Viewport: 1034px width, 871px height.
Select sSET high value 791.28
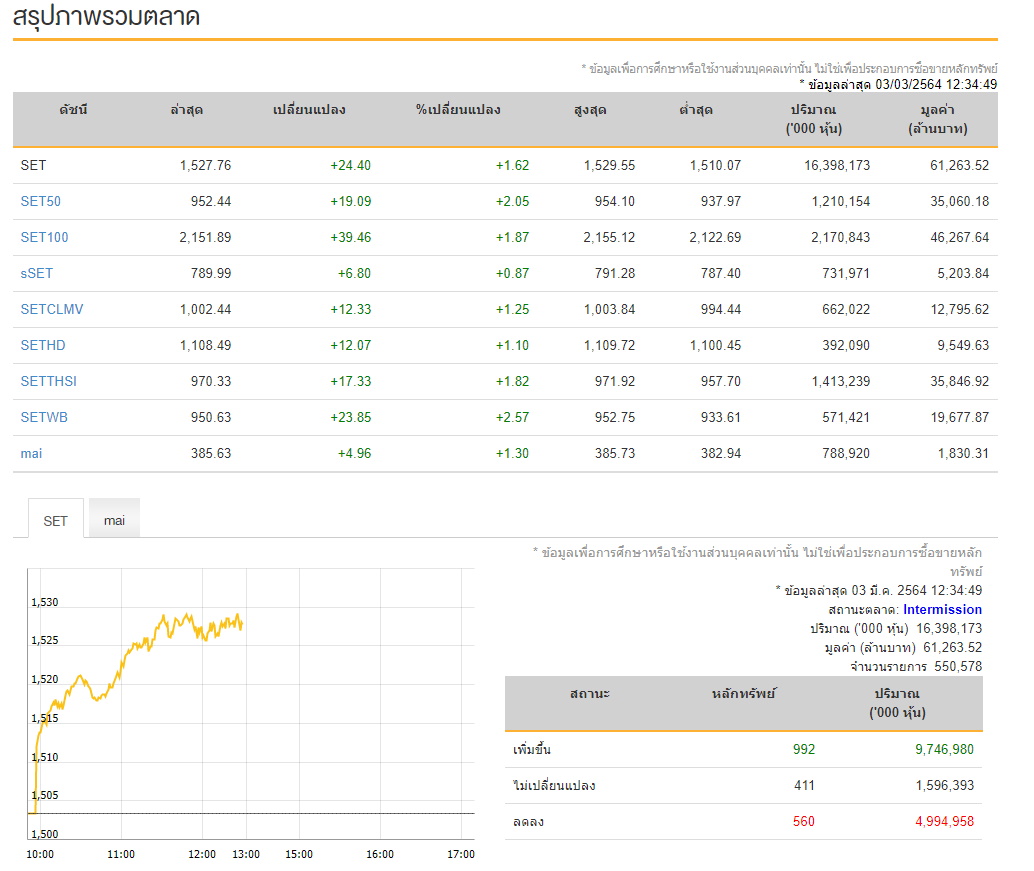(615, 273)
